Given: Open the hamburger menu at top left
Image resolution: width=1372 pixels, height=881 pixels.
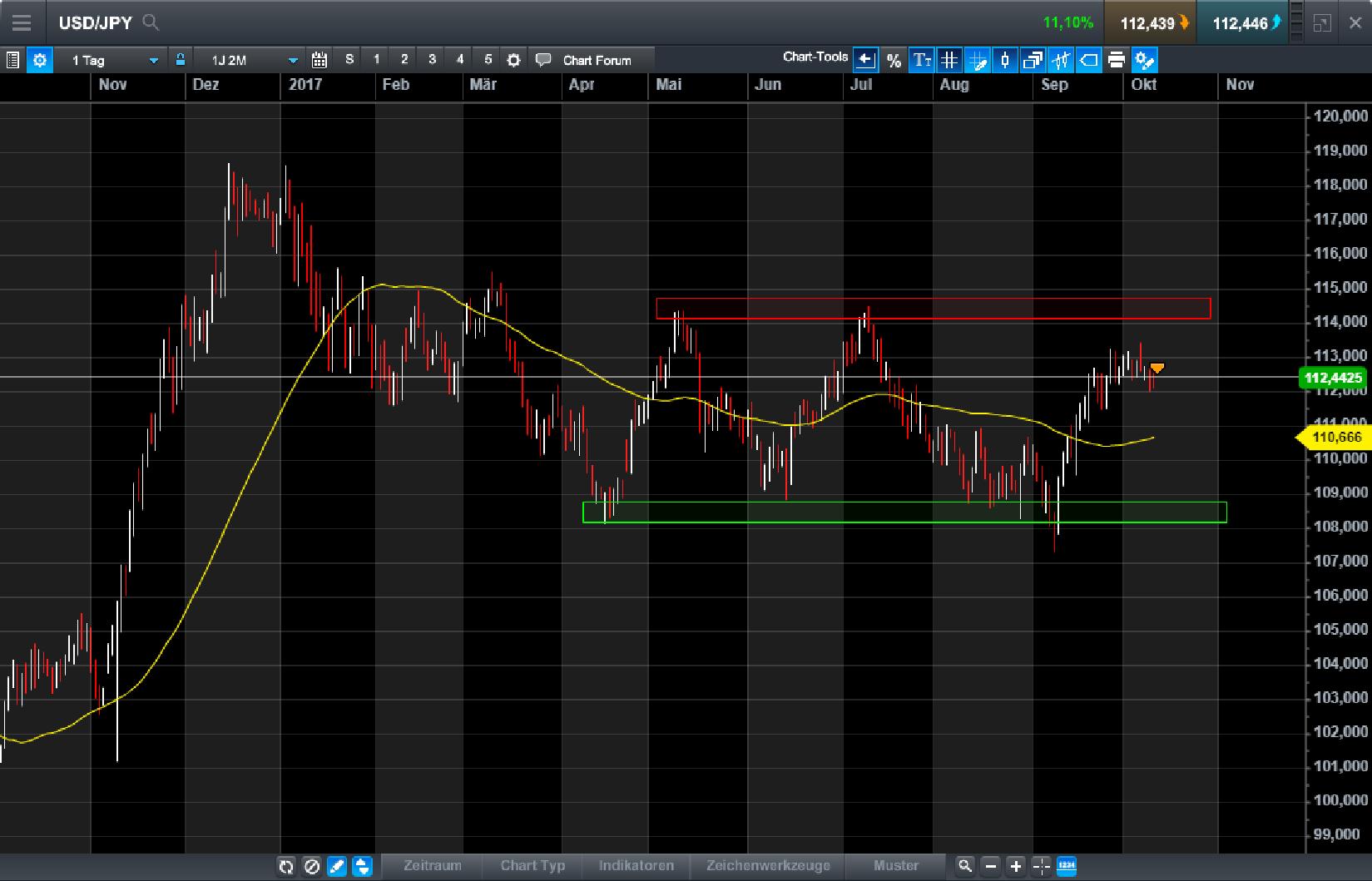Looking at the screenshot, I should pyautogui.click(x=22, y=22).
